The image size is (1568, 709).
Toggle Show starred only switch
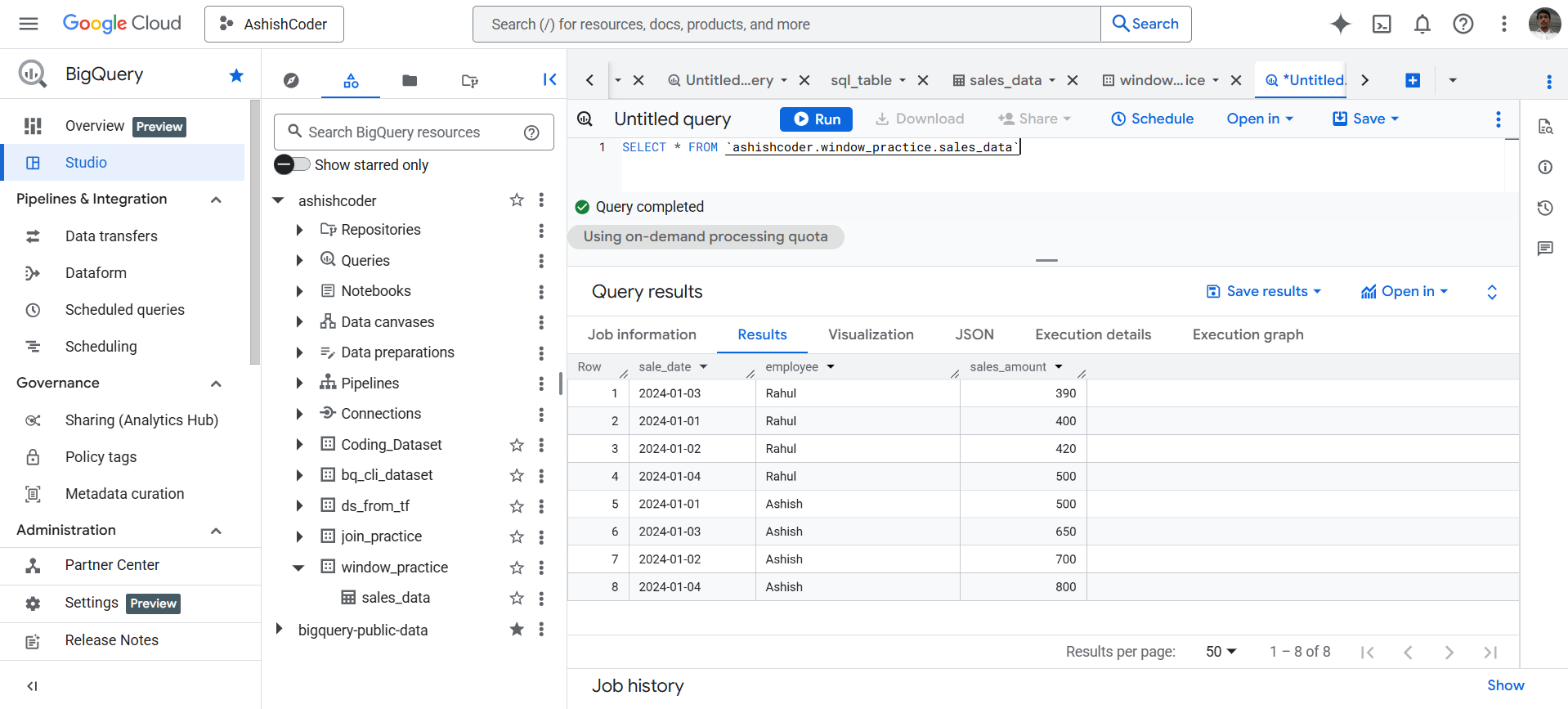tap(293, 164)
